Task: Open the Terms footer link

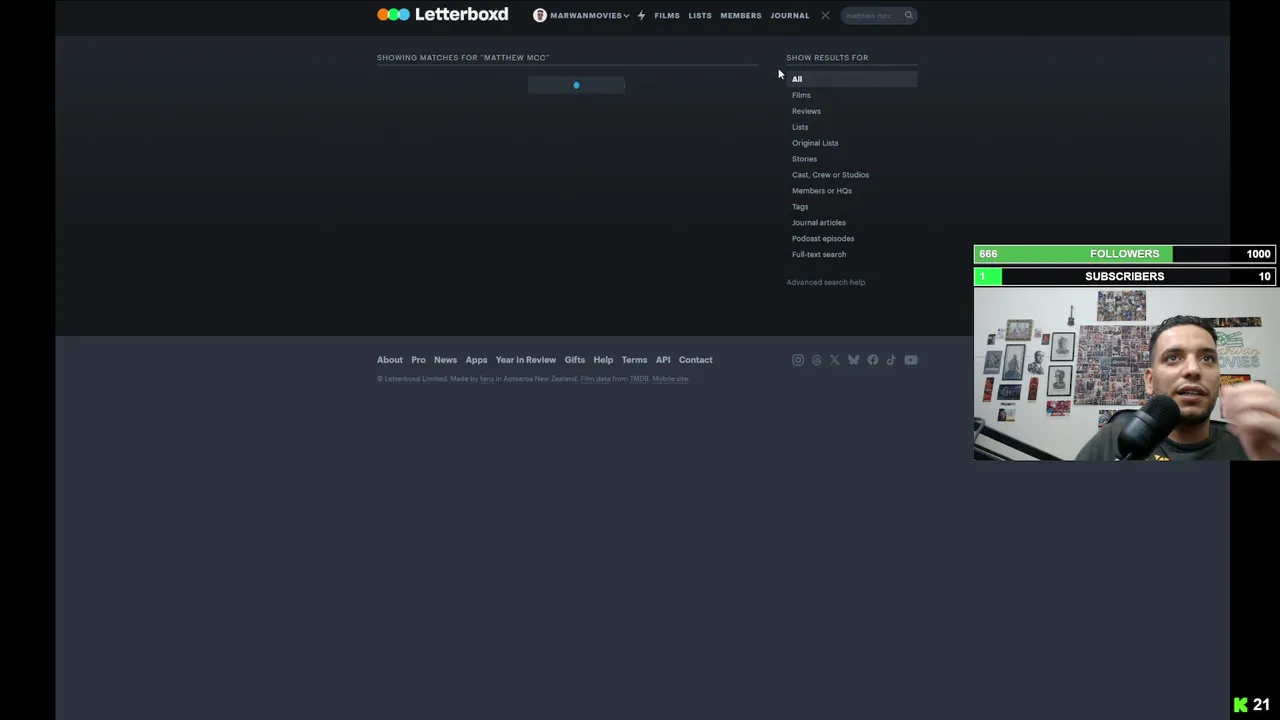Action: coord(634,360)
